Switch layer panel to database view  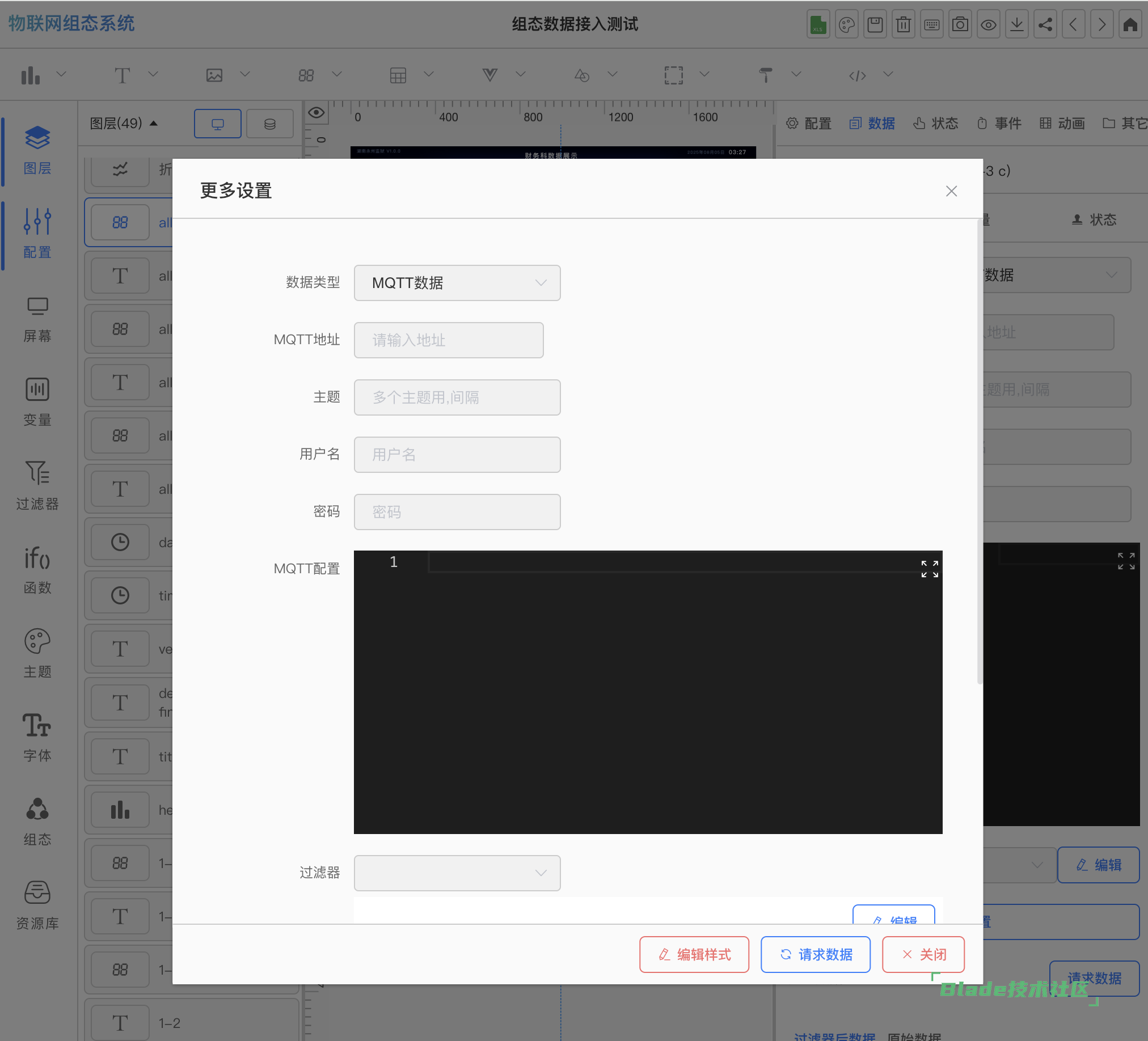tap(270, 124)
